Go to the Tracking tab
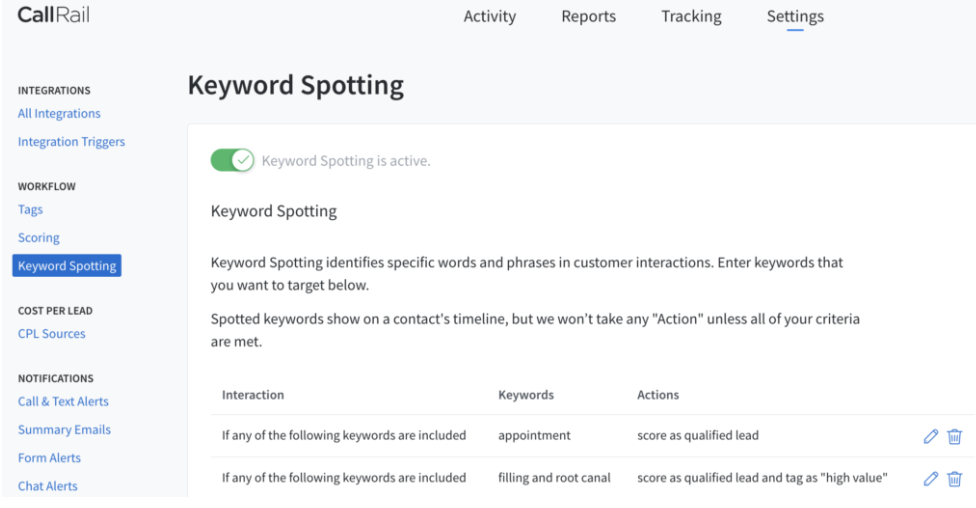 tap(691, 16)
